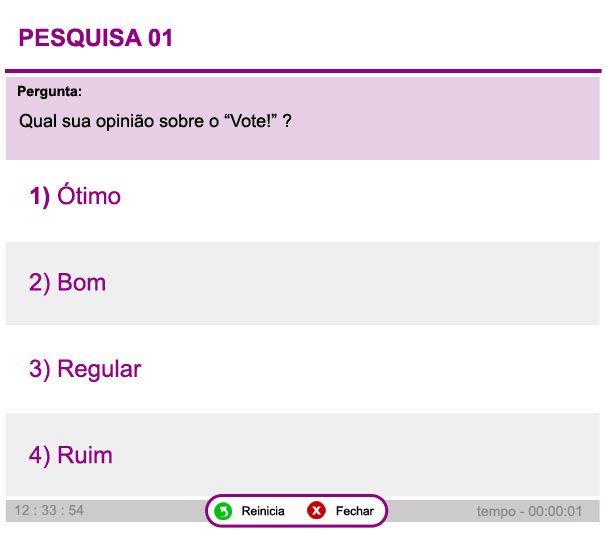The image size is (605, 533).
Task: Click the purple line under the title
Action: tap(302, 71)
